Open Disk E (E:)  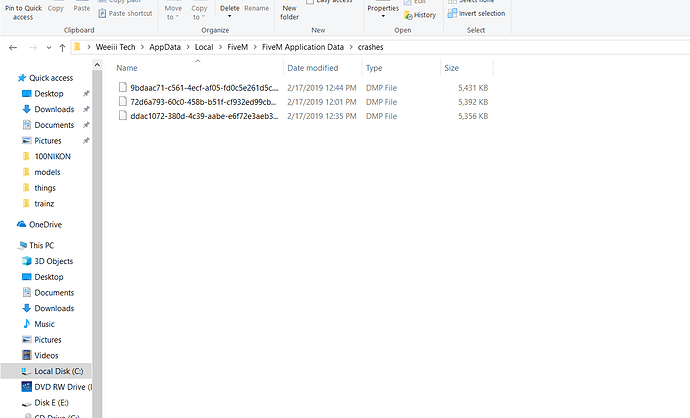tap(51, 403)
